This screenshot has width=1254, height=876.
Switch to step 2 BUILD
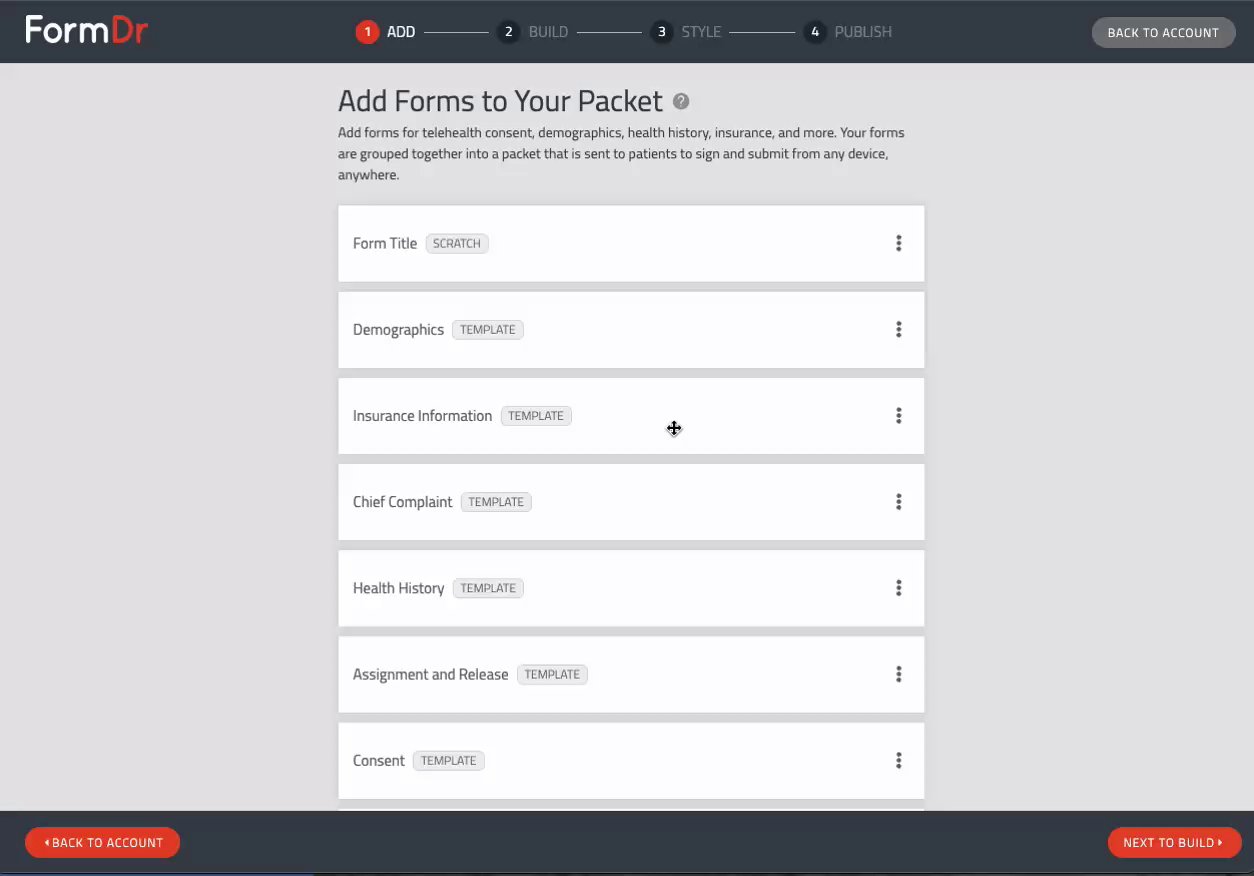(x=533, y=32)
